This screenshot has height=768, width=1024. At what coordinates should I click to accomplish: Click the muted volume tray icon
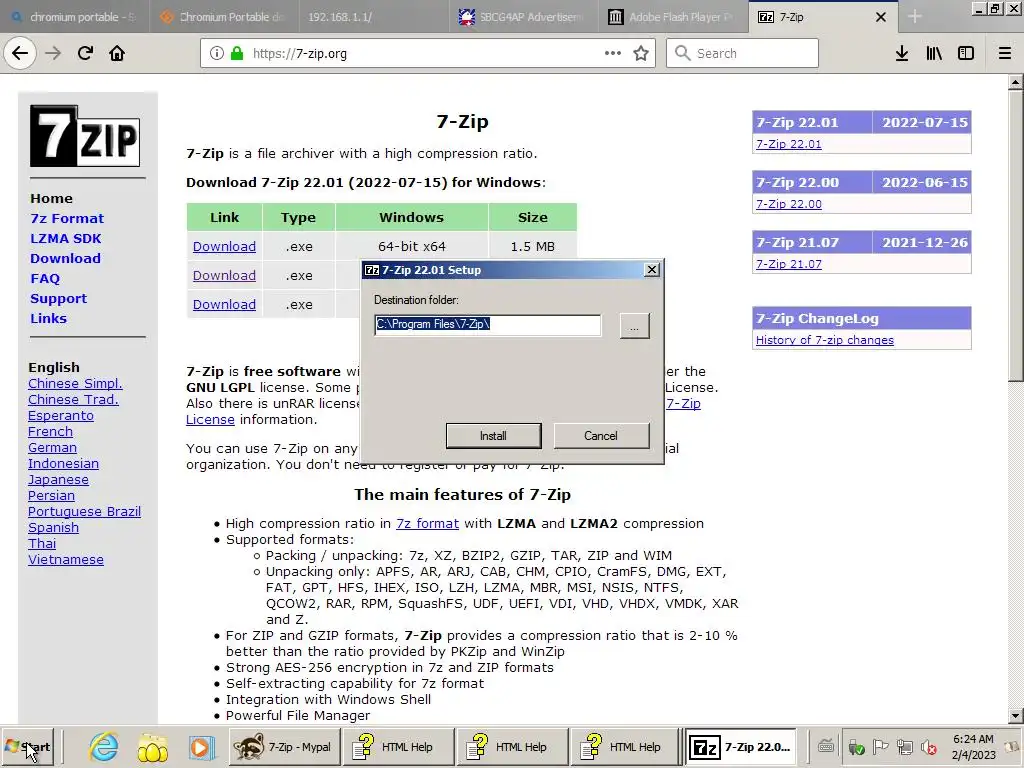(x=929, y=746)
